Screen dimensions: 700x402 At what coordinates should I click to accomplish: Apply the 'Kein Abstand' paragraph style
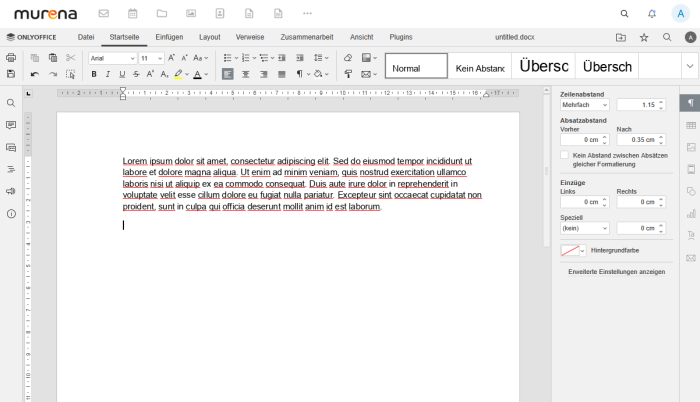coord(478,68)
